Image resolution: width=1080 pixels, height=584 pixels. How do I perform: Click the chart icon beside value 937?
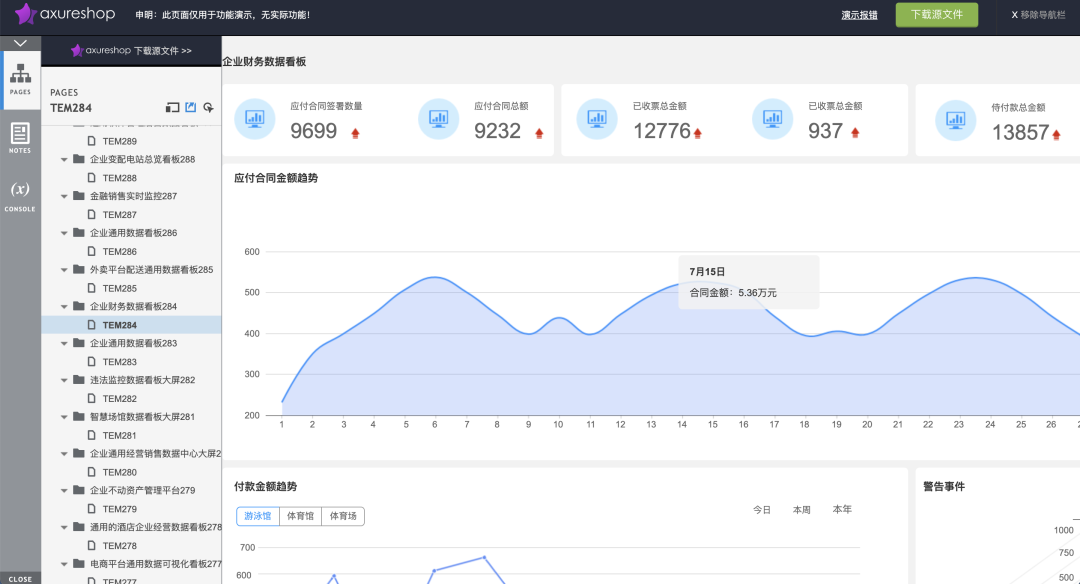pos(773,119)
